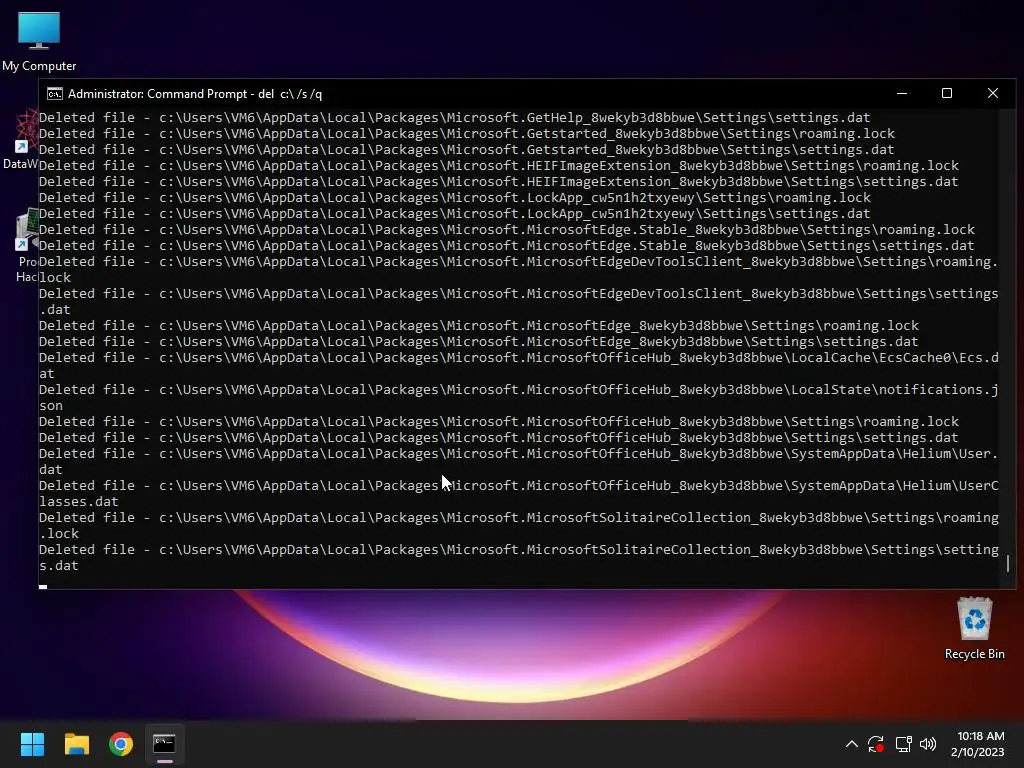Click the MicrosoftOfficeHub Settings roaming.lock line
Viewport: 1024px width, 768px height.
[499, 421]
